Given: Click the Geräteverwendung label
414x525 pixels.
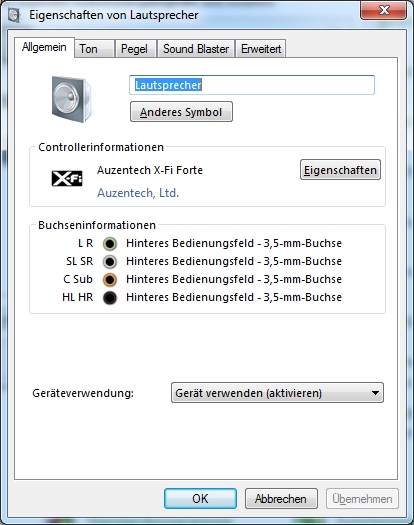Looking at the screenshot, I should point(83,393).
